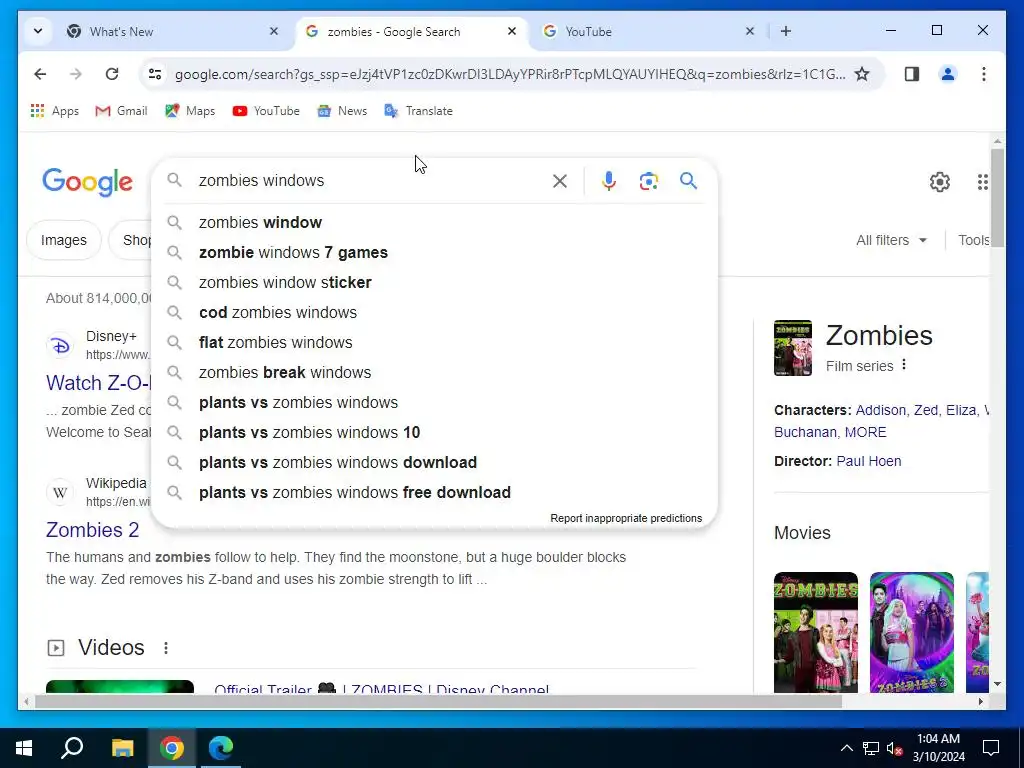Go to Google homepage via logo
This screenshot has height=768, width=1024.
click(88, 182)
